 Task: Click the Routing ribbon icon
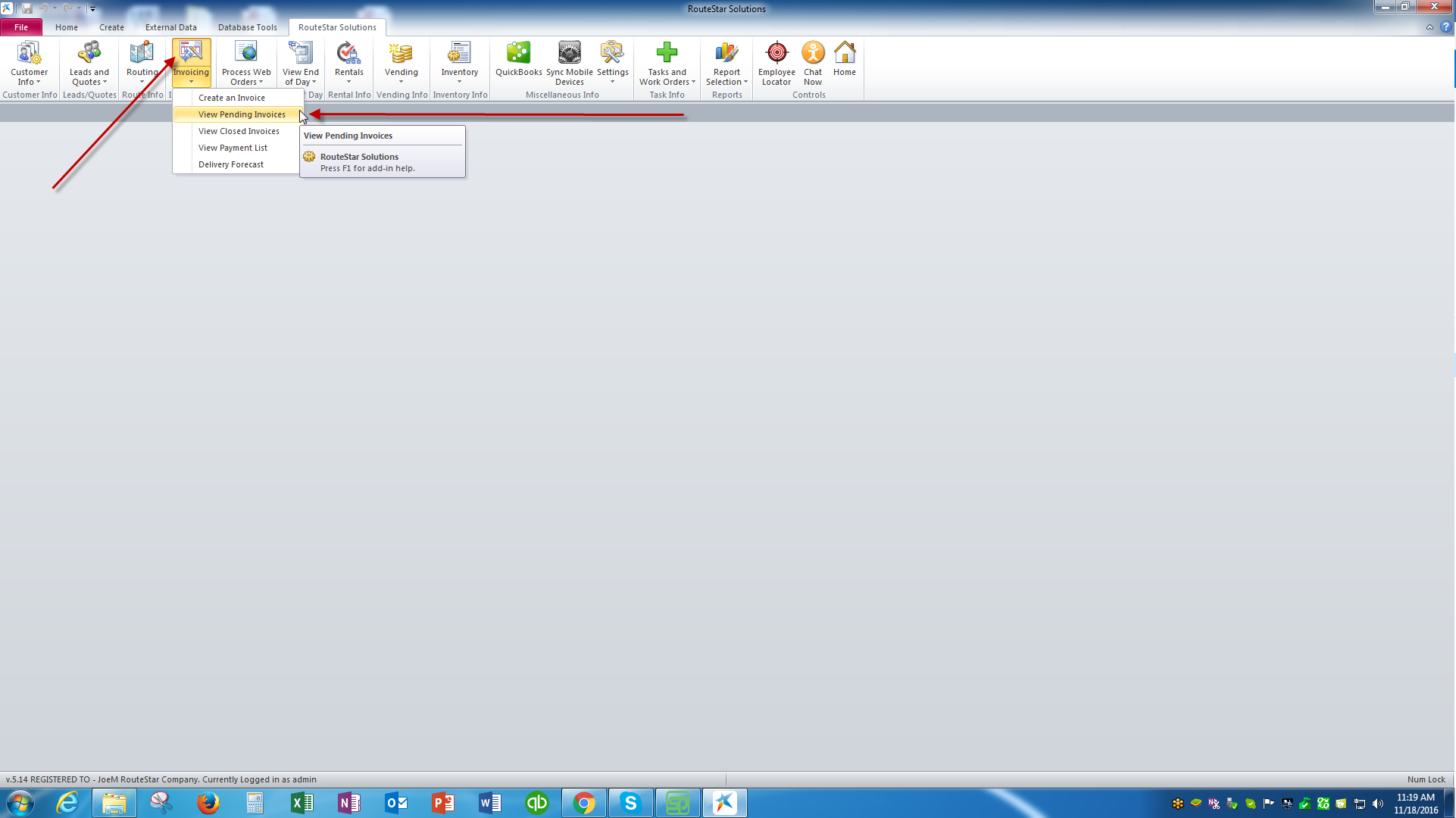click(x=142, y=53)
